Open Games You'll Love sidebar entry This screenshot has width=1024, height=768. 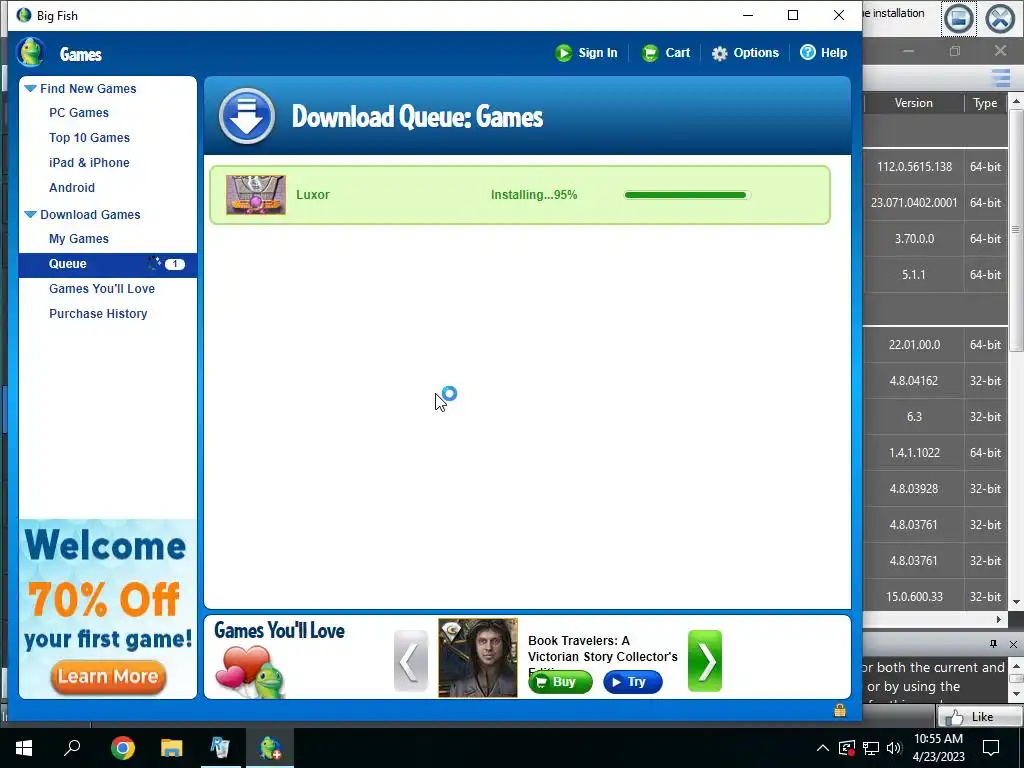(x=102, y=289)
